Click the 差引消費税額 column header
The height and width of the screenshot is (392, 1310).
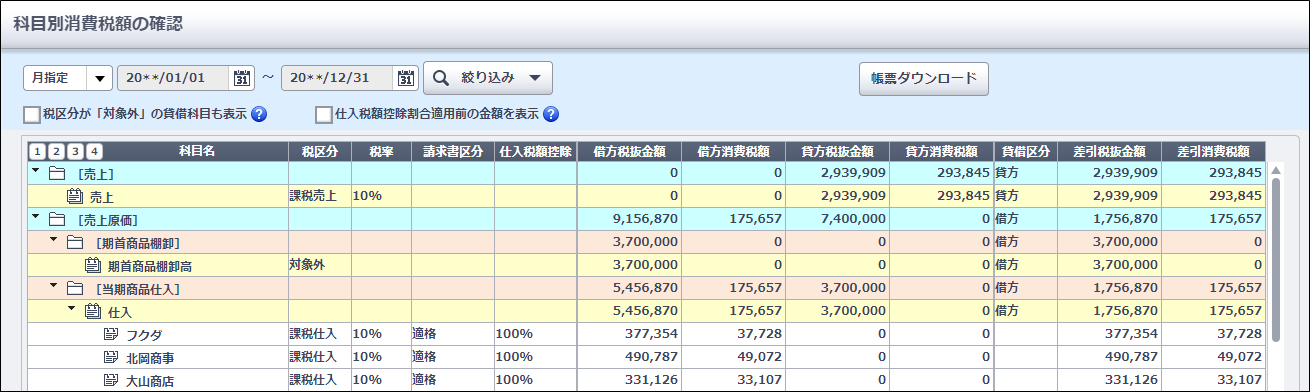click(1214, 152)
